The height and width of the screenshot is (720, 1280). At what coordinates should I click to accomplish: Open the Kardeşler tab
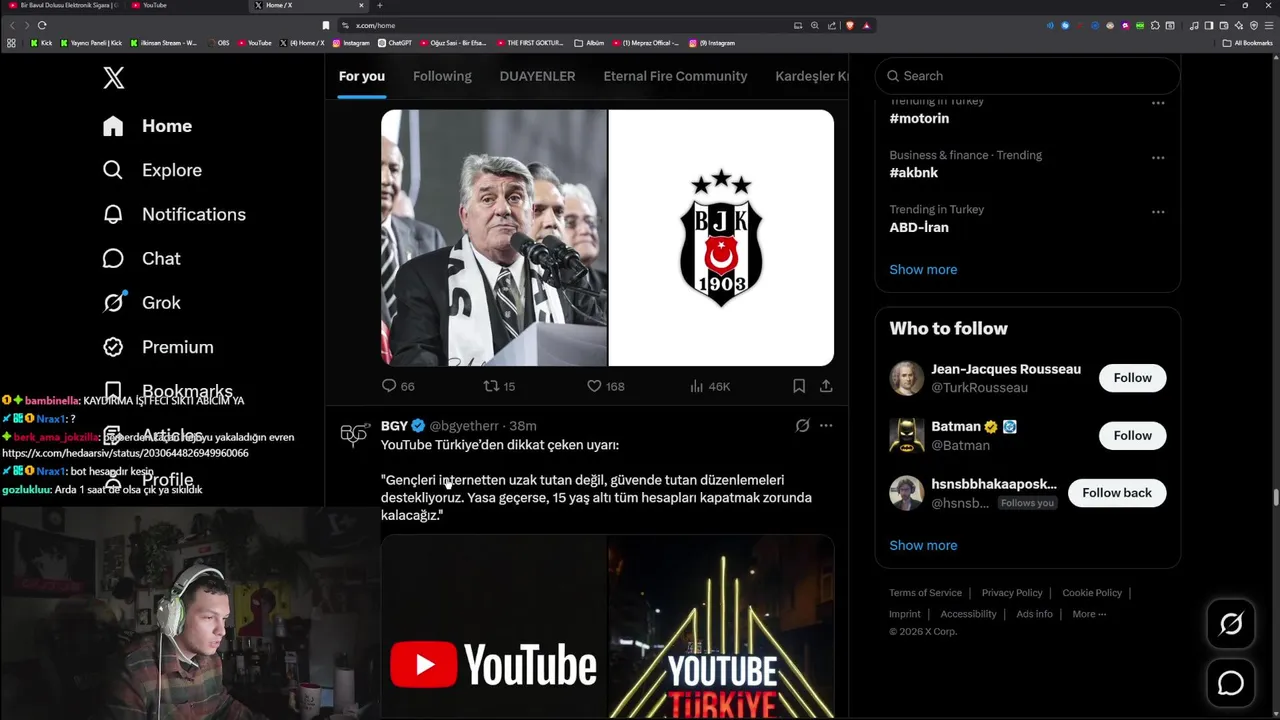811,76
